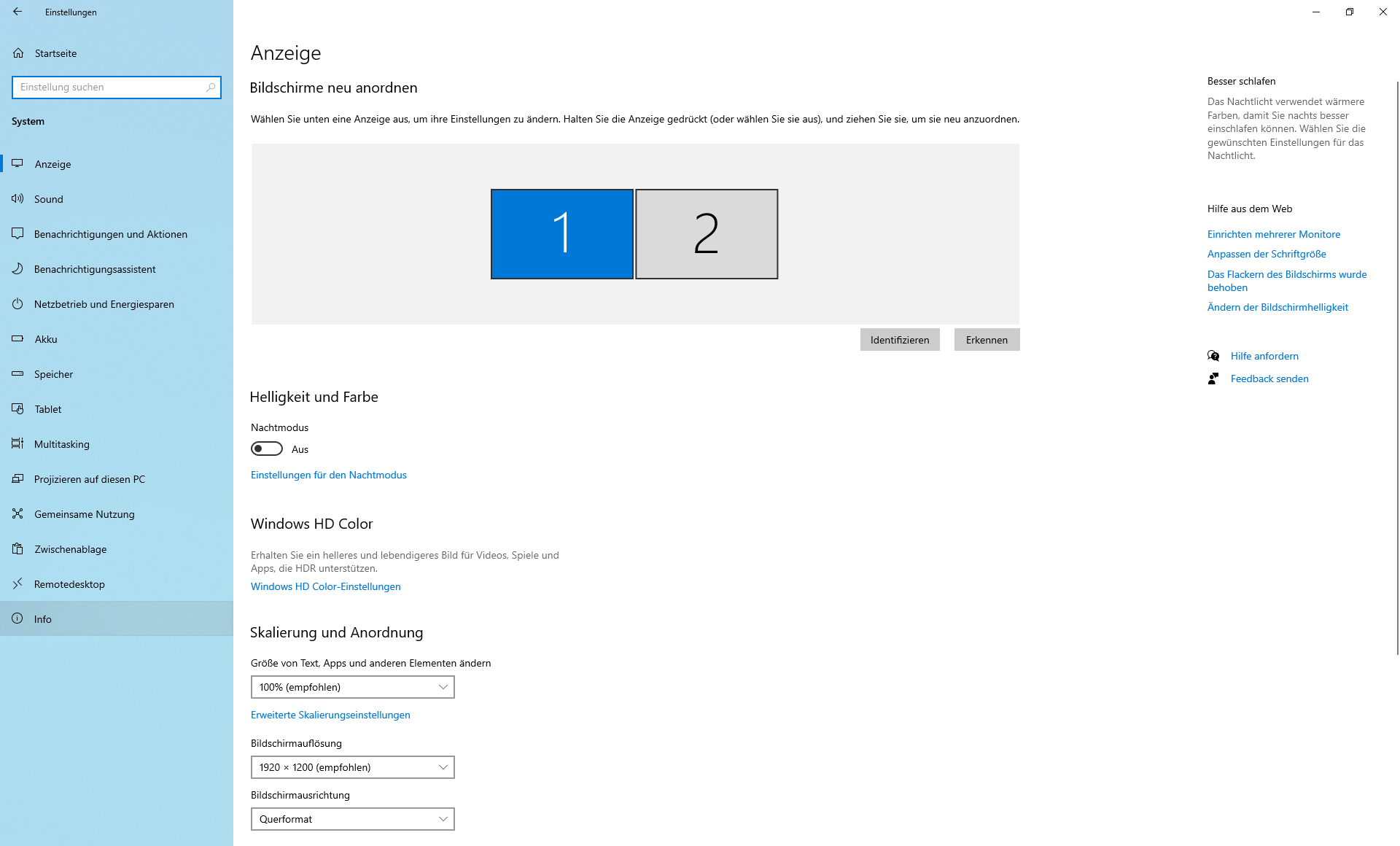This screenshot has height=846, width=1400.
Task: Open the Bildschirmausrichtung Querformat dropdown
Action: point(352,819)
